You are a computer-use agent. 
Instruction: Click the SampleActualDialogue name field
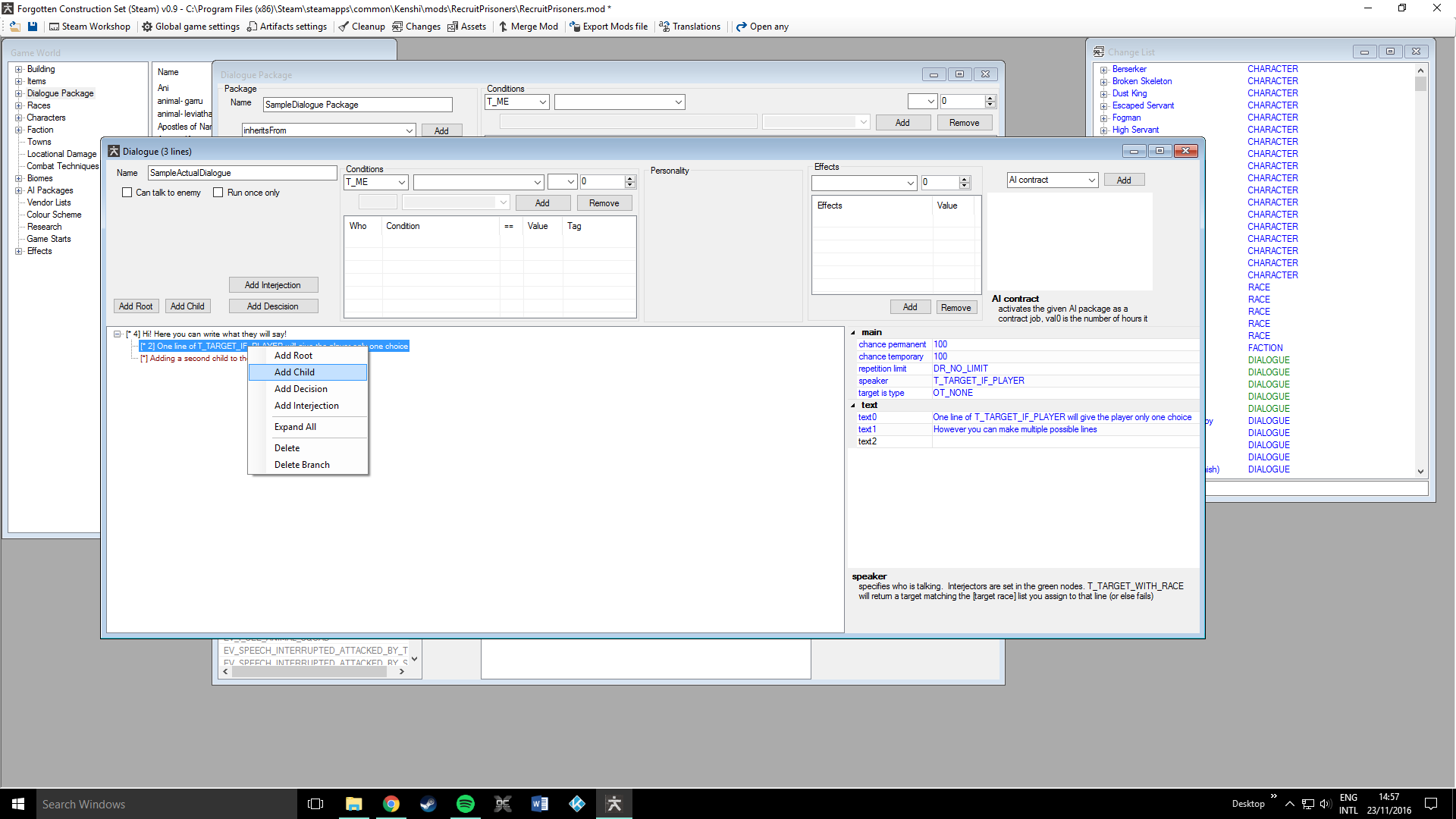[x=241, y=173]
